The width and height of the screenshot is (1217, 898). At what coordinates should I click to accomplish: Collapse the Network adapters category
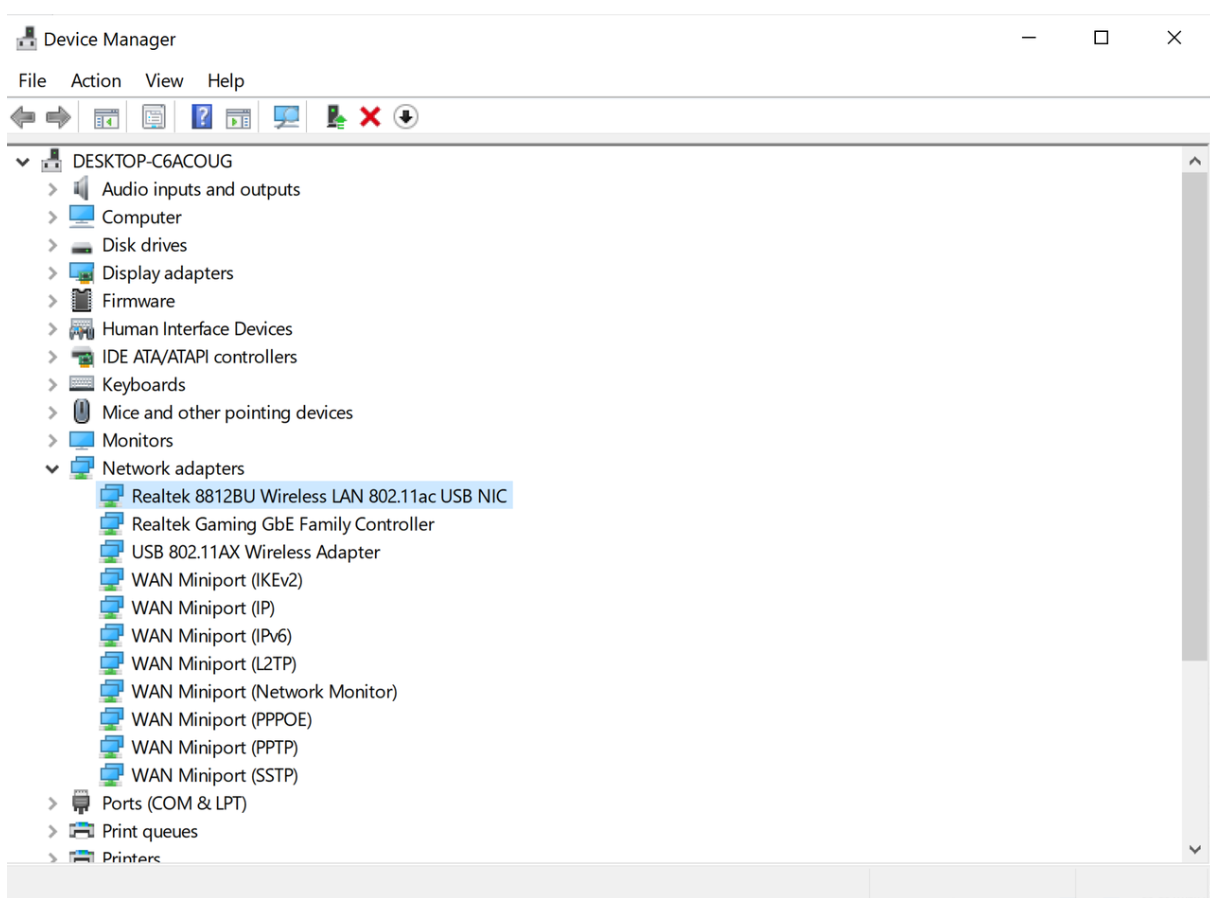pyautogui.click(x=52, y=469)
